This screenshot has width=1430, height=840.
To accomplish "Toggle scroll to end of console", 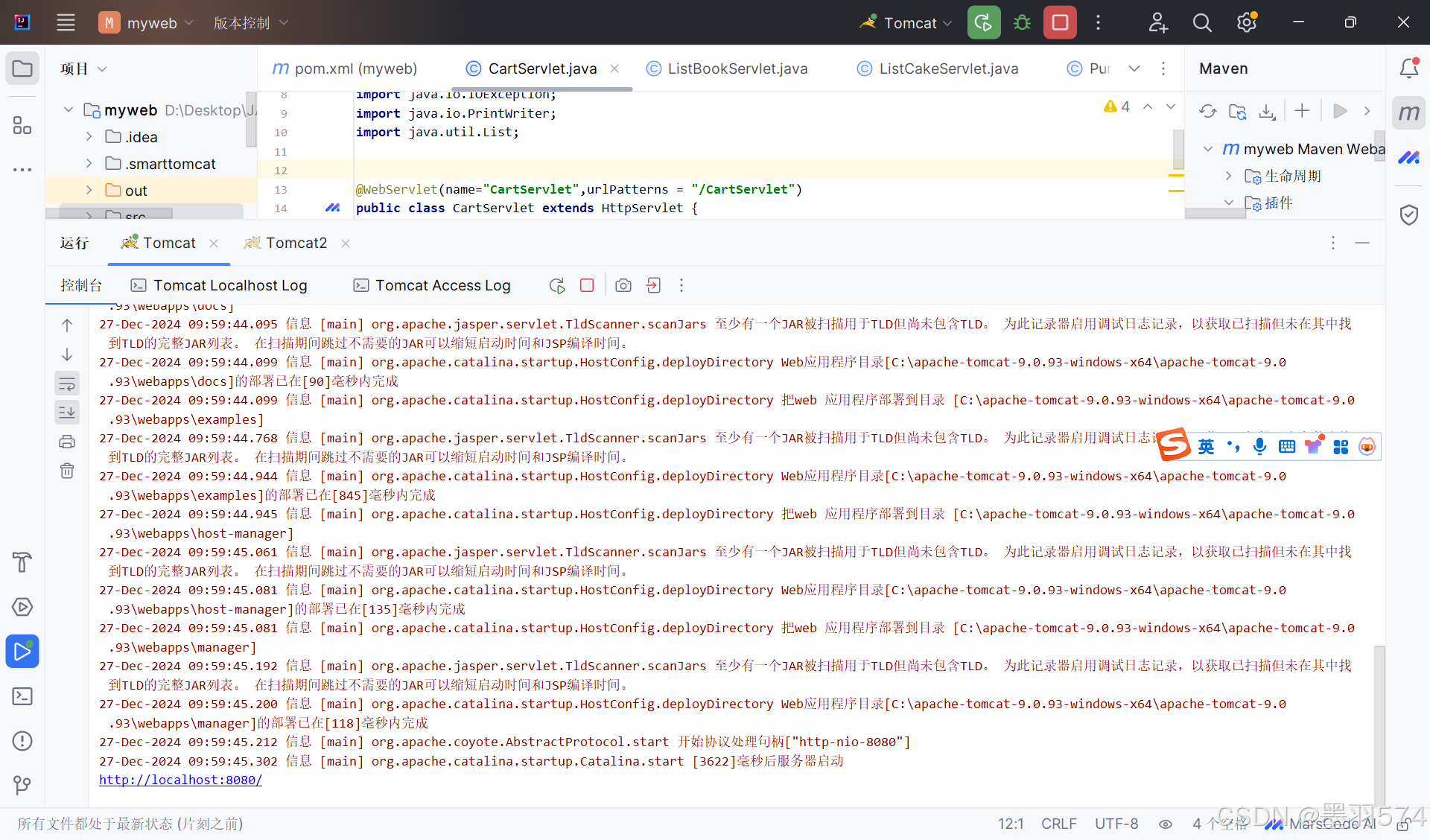I will click(x=67, y=412).
